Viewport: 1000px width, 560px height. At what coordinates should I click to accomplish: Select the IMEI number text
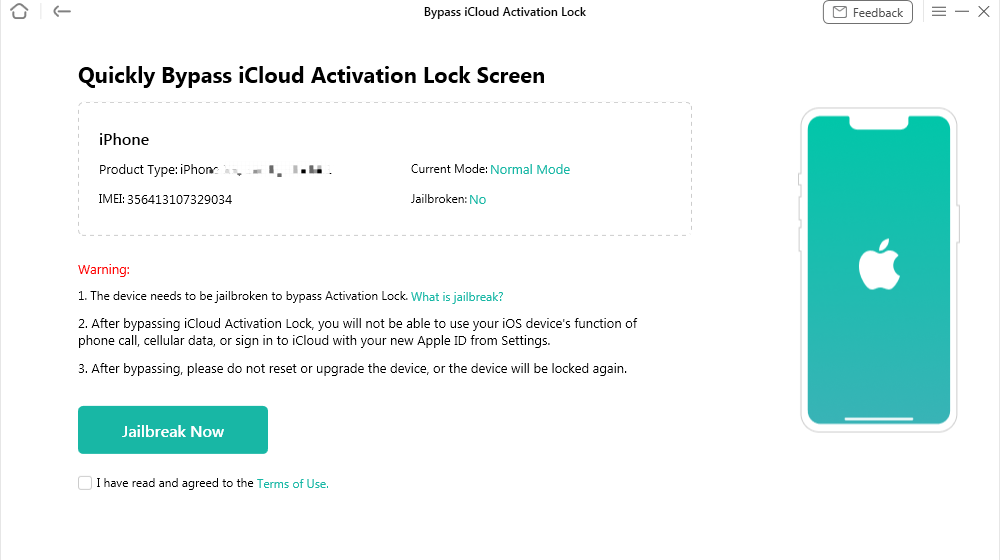click(x=179, y=199)
